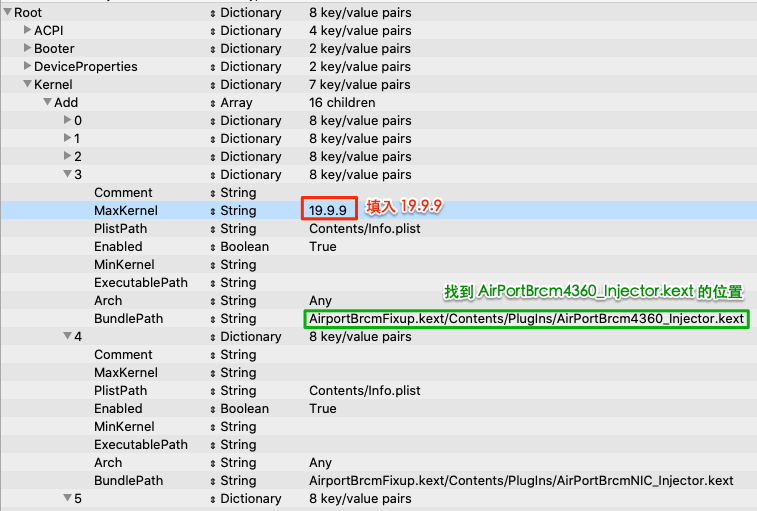757x511 pixels.
Task: Expand the ACPI dictionary
Action: tap(28, 30)
